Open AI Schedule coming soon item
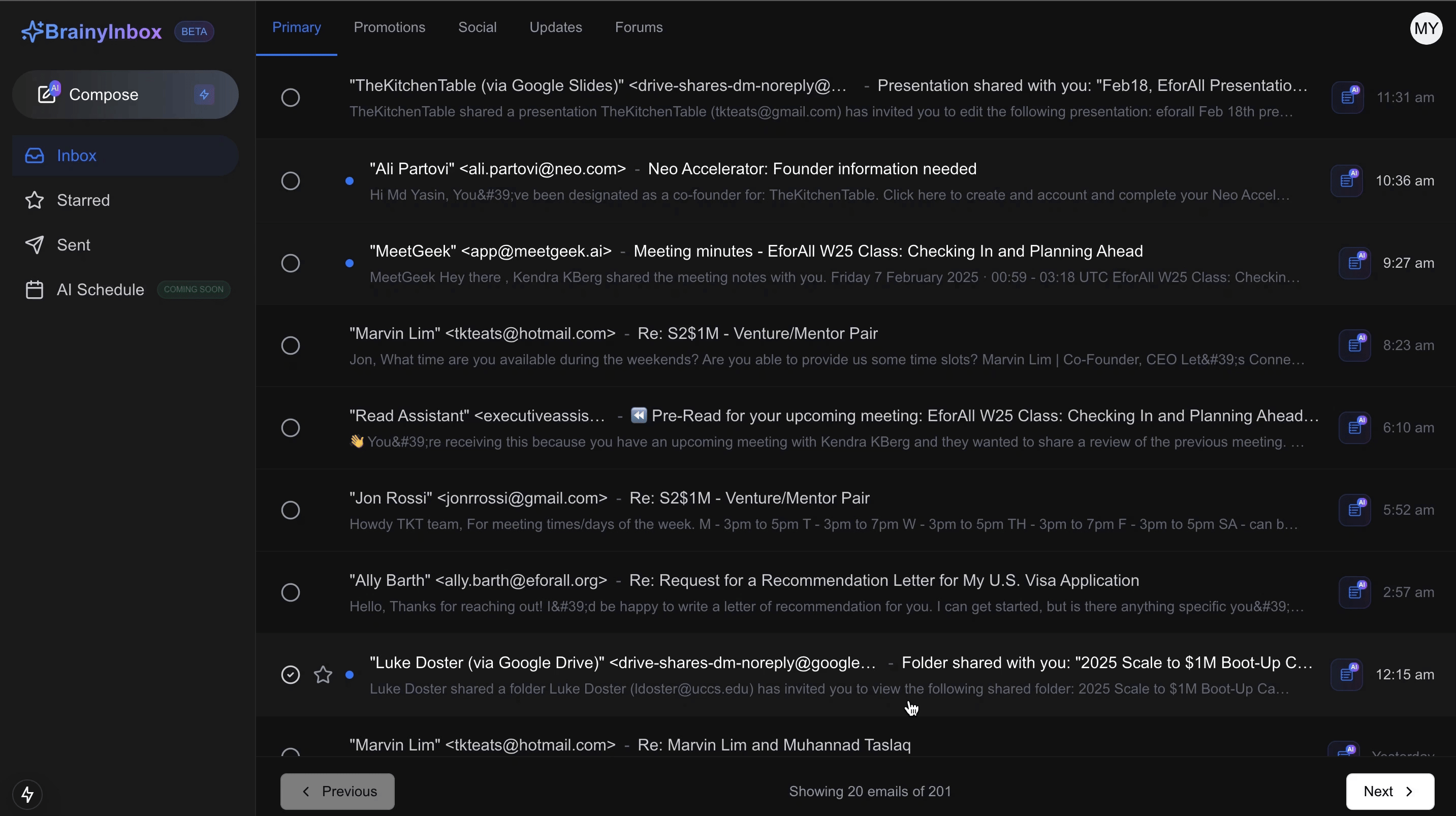1456x816 pixels. tap(125, 290)
